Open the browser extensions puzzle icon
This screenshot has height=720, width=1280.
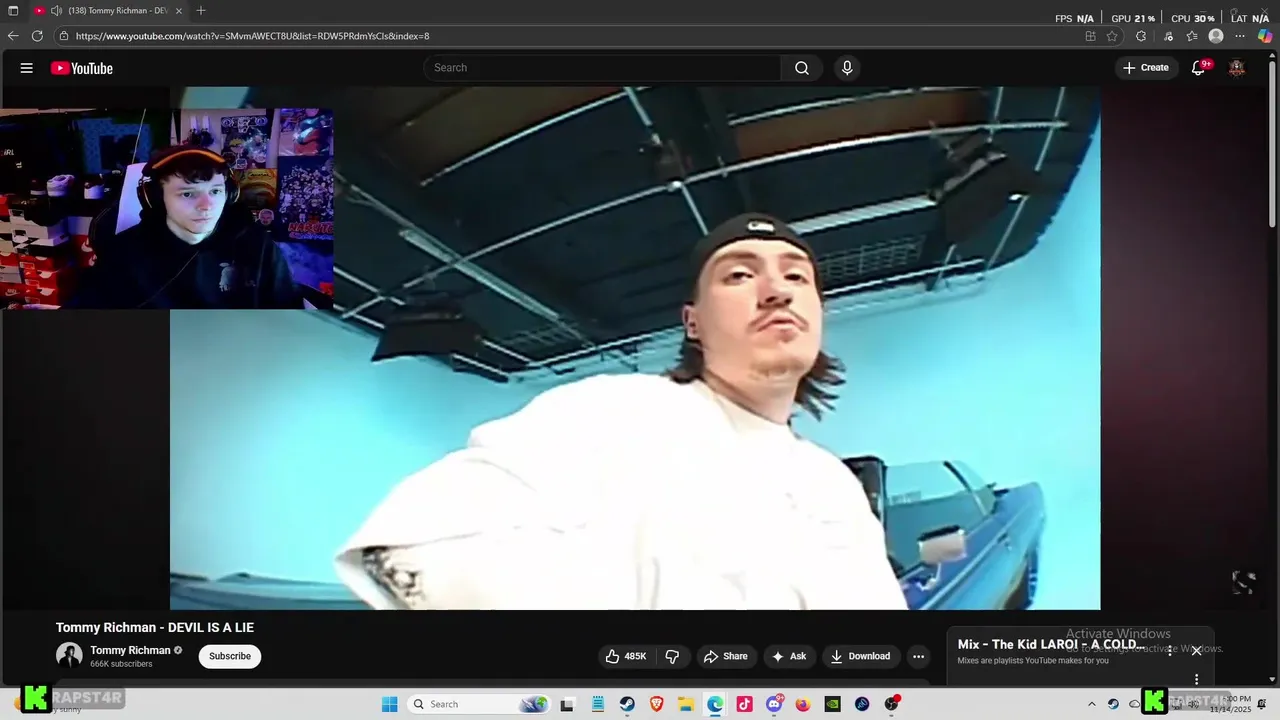click(1141, 36)
